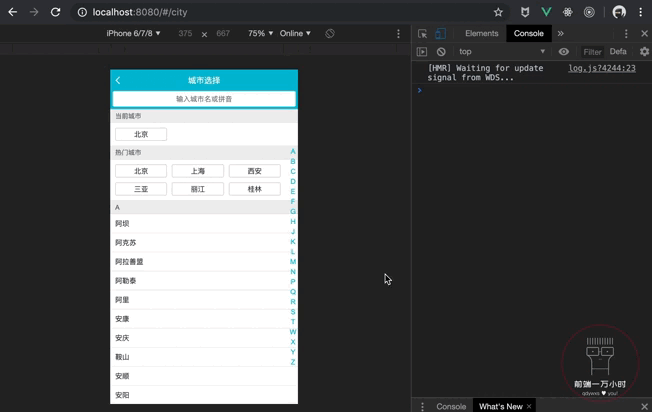Select 鞍山 in city list
The width and height of the screenshot is (652, 412).
pos(204,357)
